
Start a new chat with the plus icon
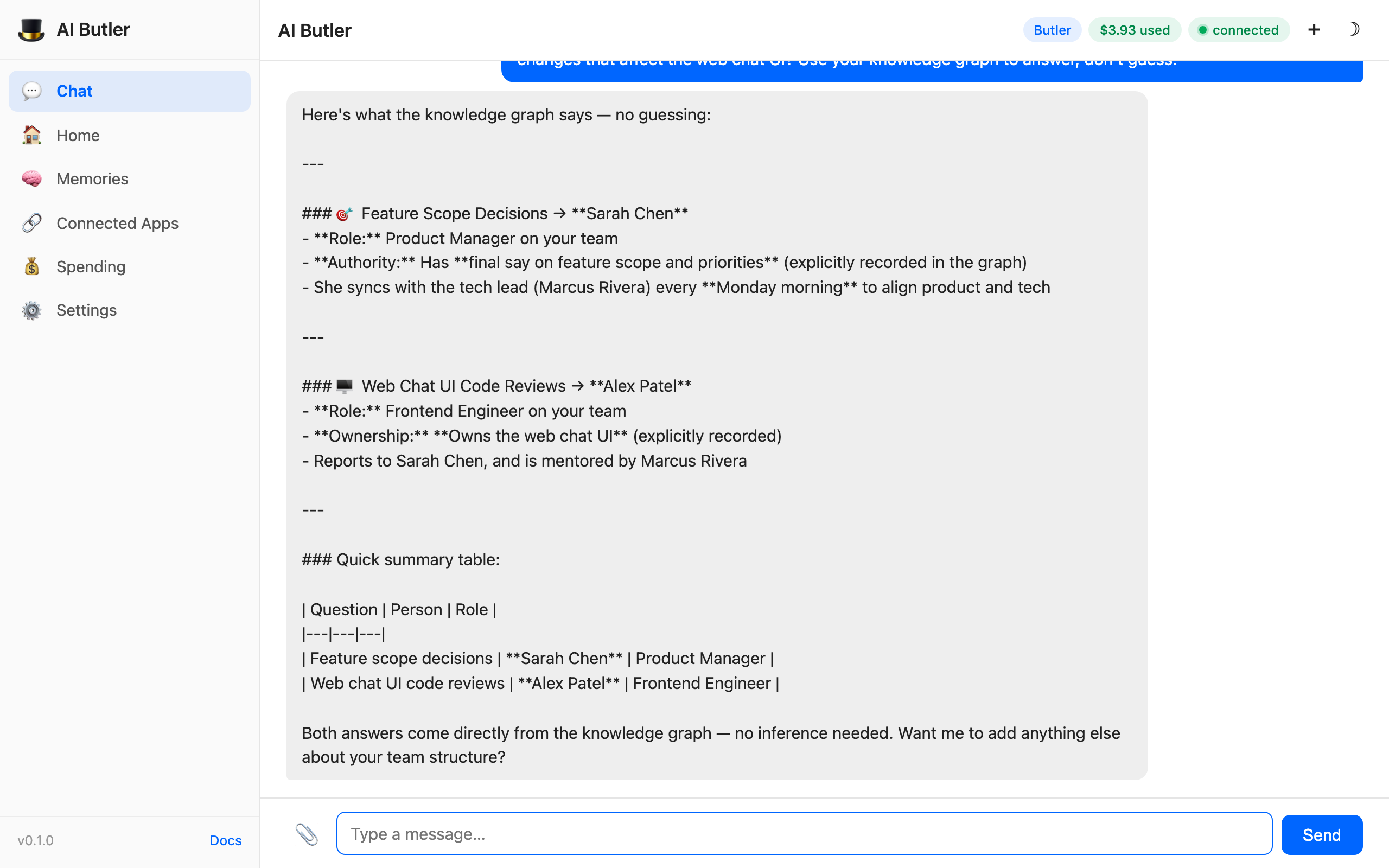pos(1314,29)
